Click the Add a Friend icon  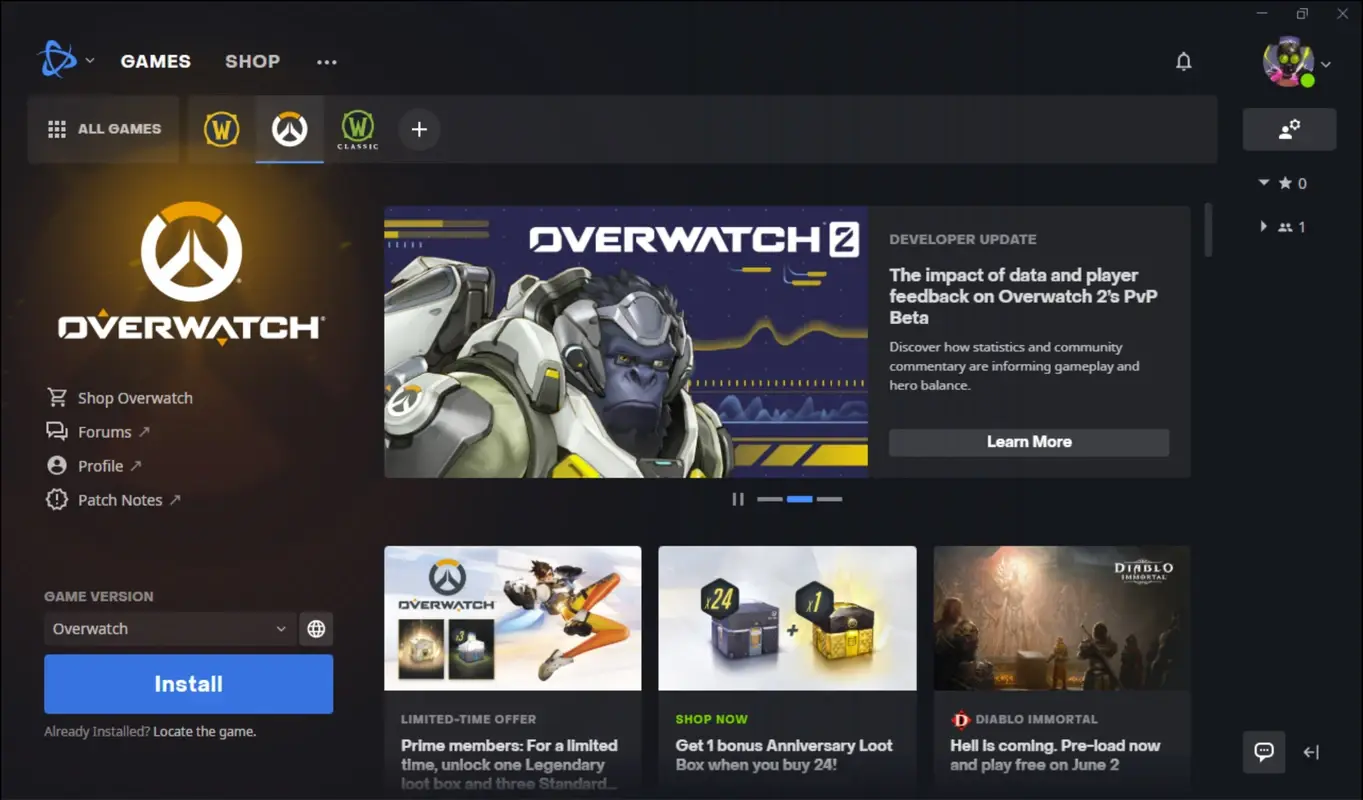pos(1289,128)
